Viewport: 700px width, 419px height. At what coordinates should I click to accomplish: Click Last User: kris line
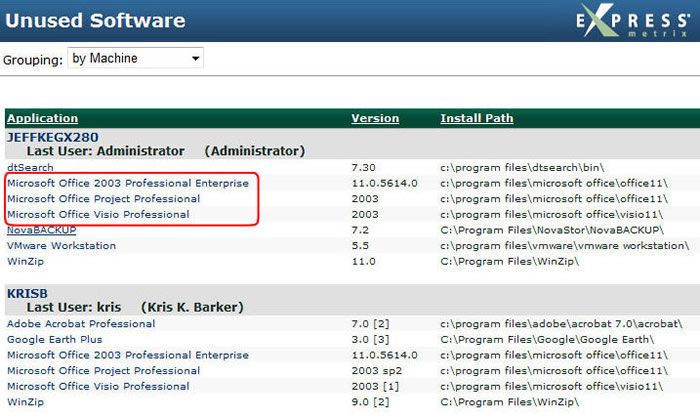pyautogui.click(x=135, y=307)
